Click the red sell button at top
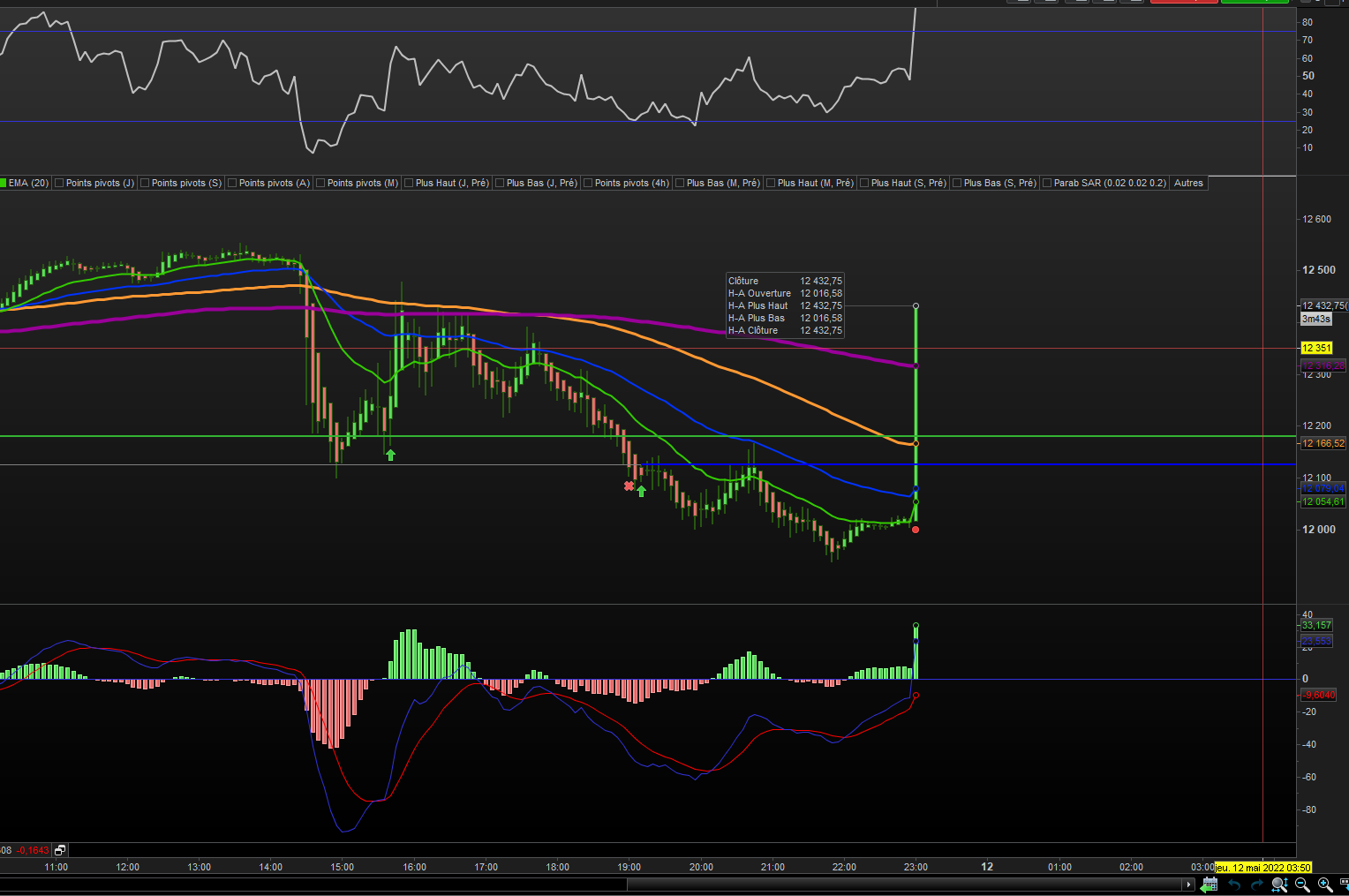This screenshot has height=896, width=1349. click(x=1183, y=1)
